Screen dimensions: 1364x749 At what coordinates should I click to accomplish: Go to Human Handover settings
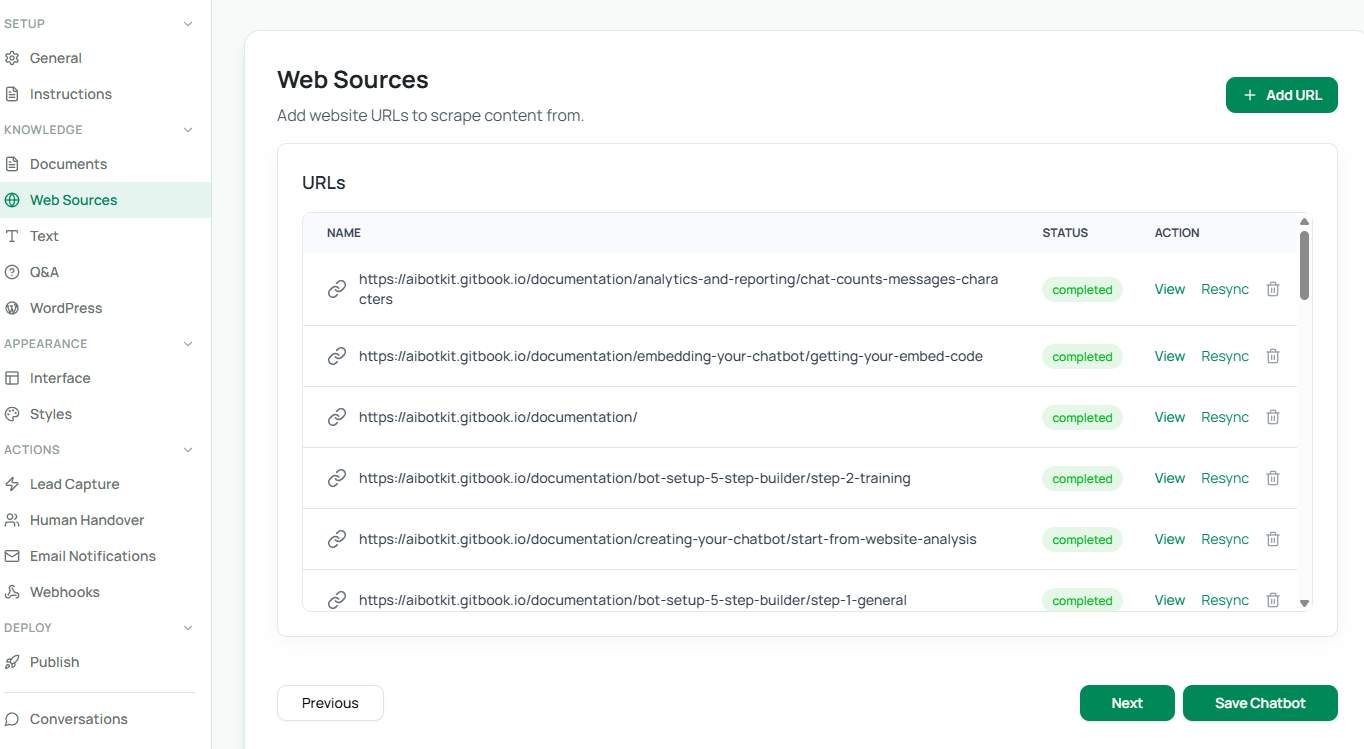(86, 520)
